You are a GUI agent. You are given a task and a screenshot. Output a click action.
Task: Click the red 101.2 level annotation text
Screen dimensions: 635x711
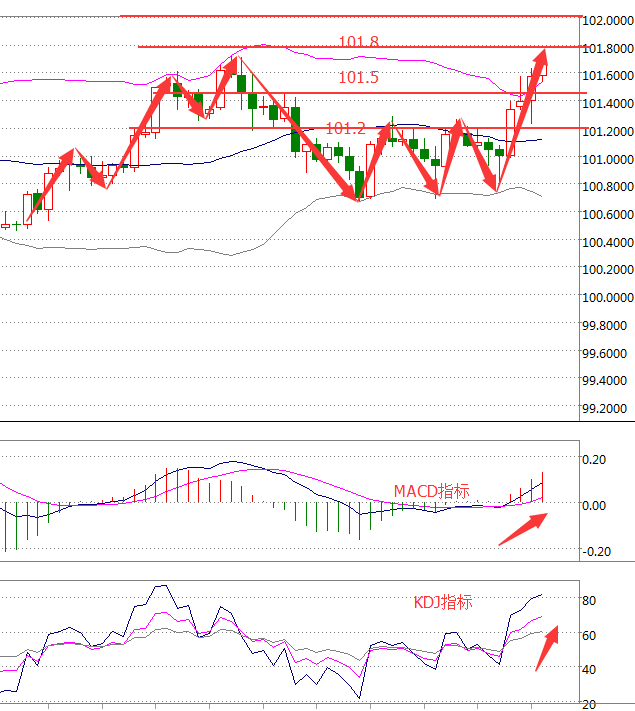tap(345, 129)
